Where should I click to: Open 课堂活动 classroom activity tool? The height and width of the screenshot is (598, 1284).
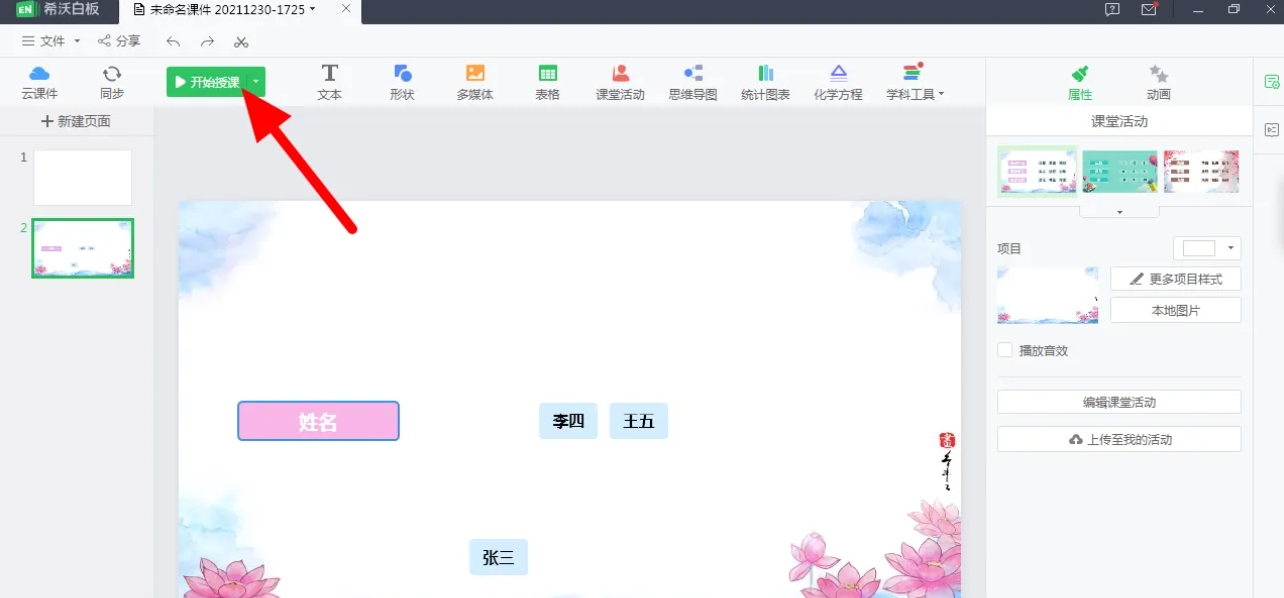pyautogui.click(x=620, y=81)
